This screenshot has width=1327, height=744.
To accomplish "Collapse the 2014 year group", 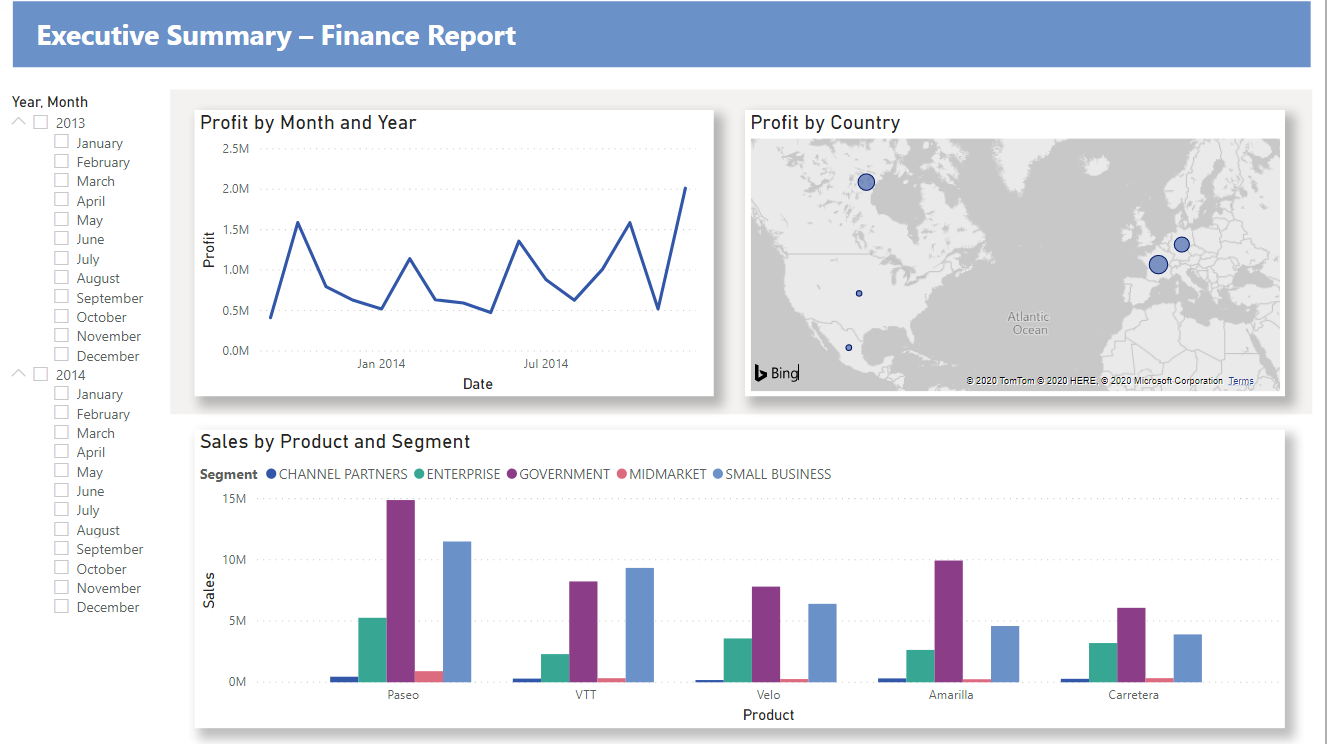I will [19, 374].
